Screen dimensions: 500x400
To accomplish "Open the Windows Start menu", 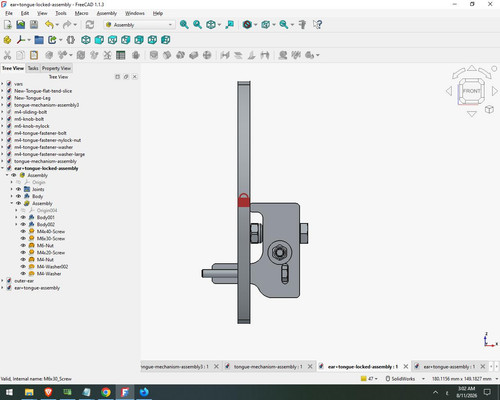I will point(9,392).
